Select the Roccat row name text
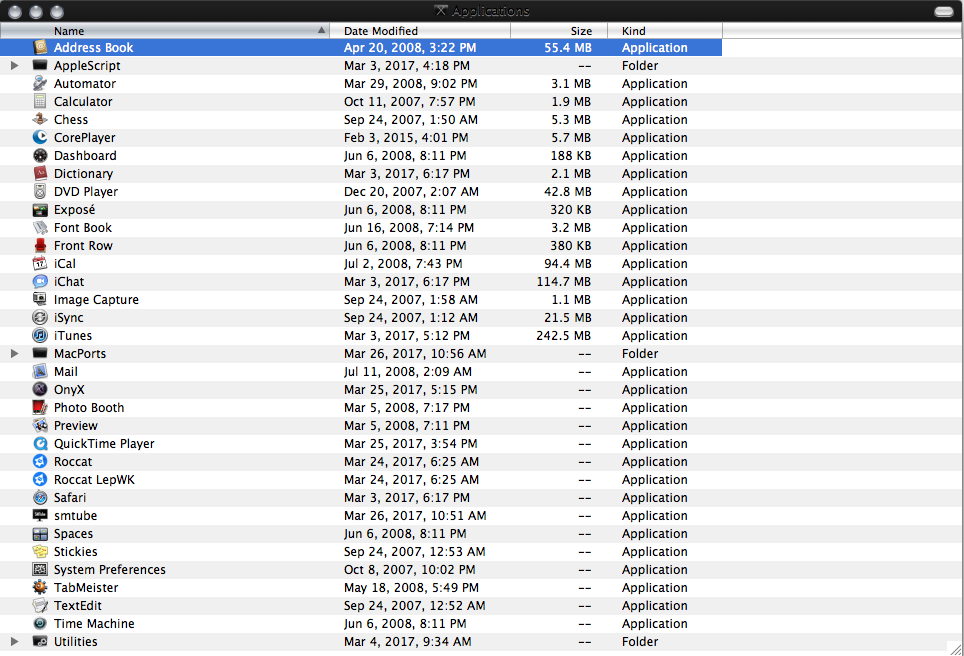This screenshot has height=656, width=964. pyautogui.click(x=73, y=462)
